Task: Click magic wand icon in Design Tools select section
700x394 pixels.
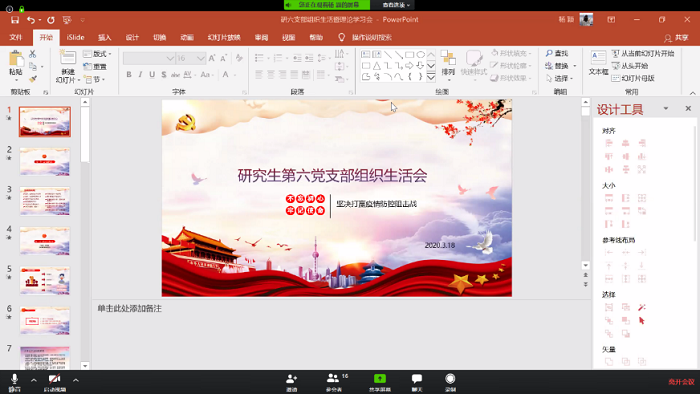Action: (642, 307)
